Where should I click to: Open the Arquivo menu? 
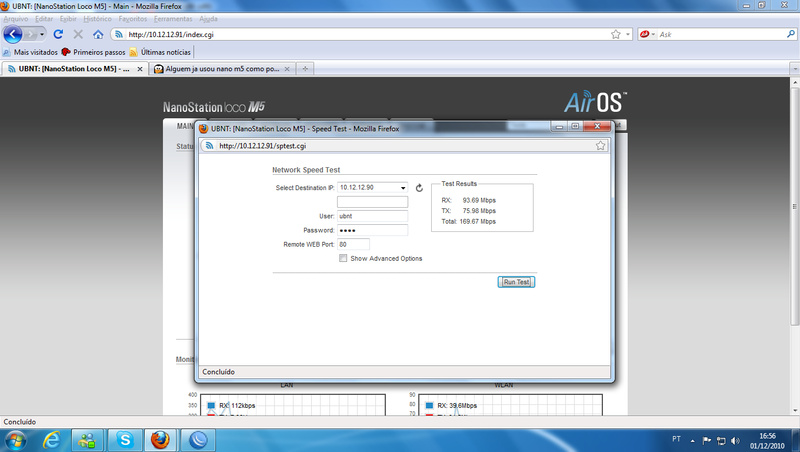click(16, 19)
